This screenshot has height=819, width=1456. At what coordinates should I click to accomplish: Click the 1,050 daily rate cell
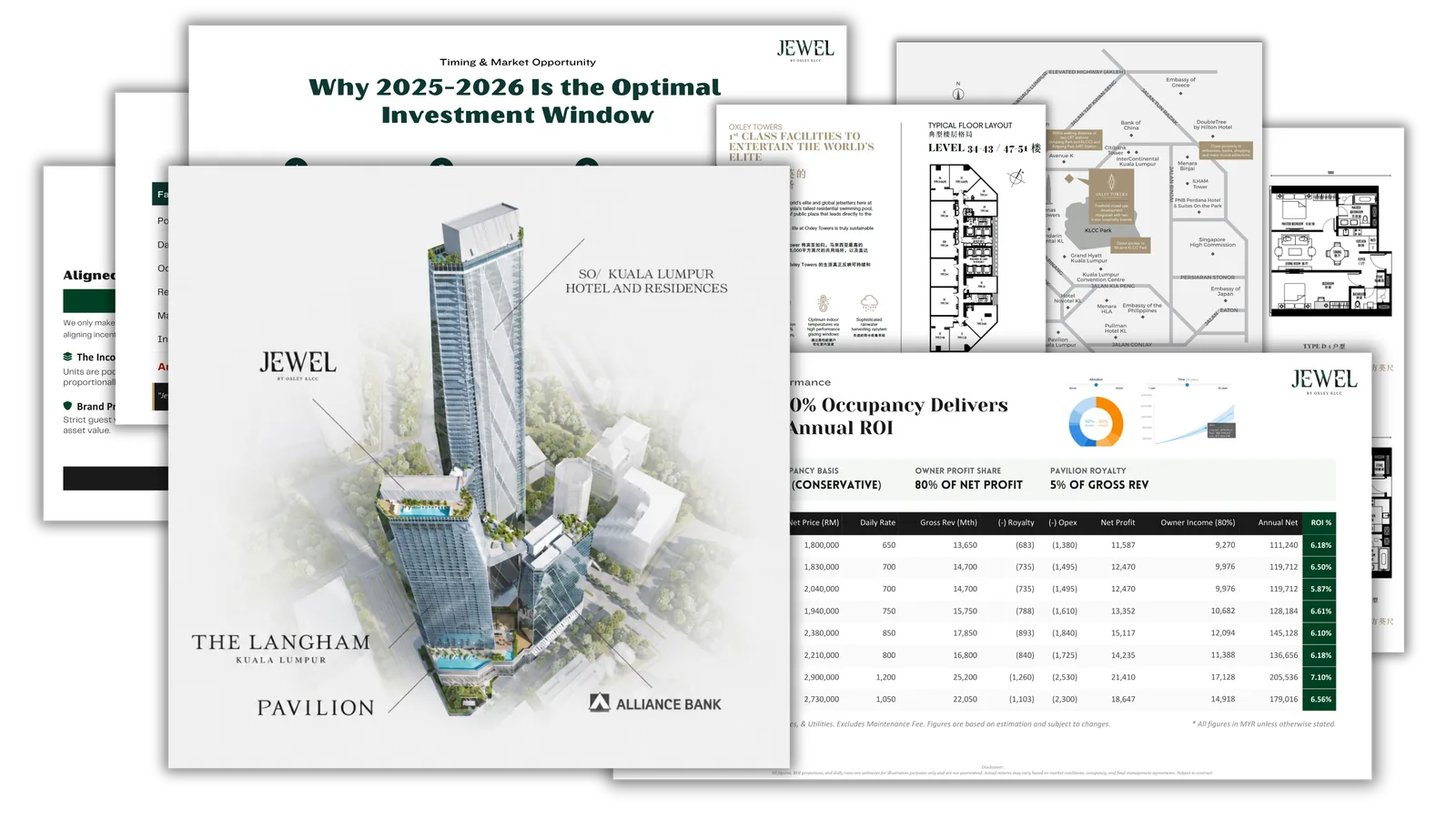tap(885, 700)
